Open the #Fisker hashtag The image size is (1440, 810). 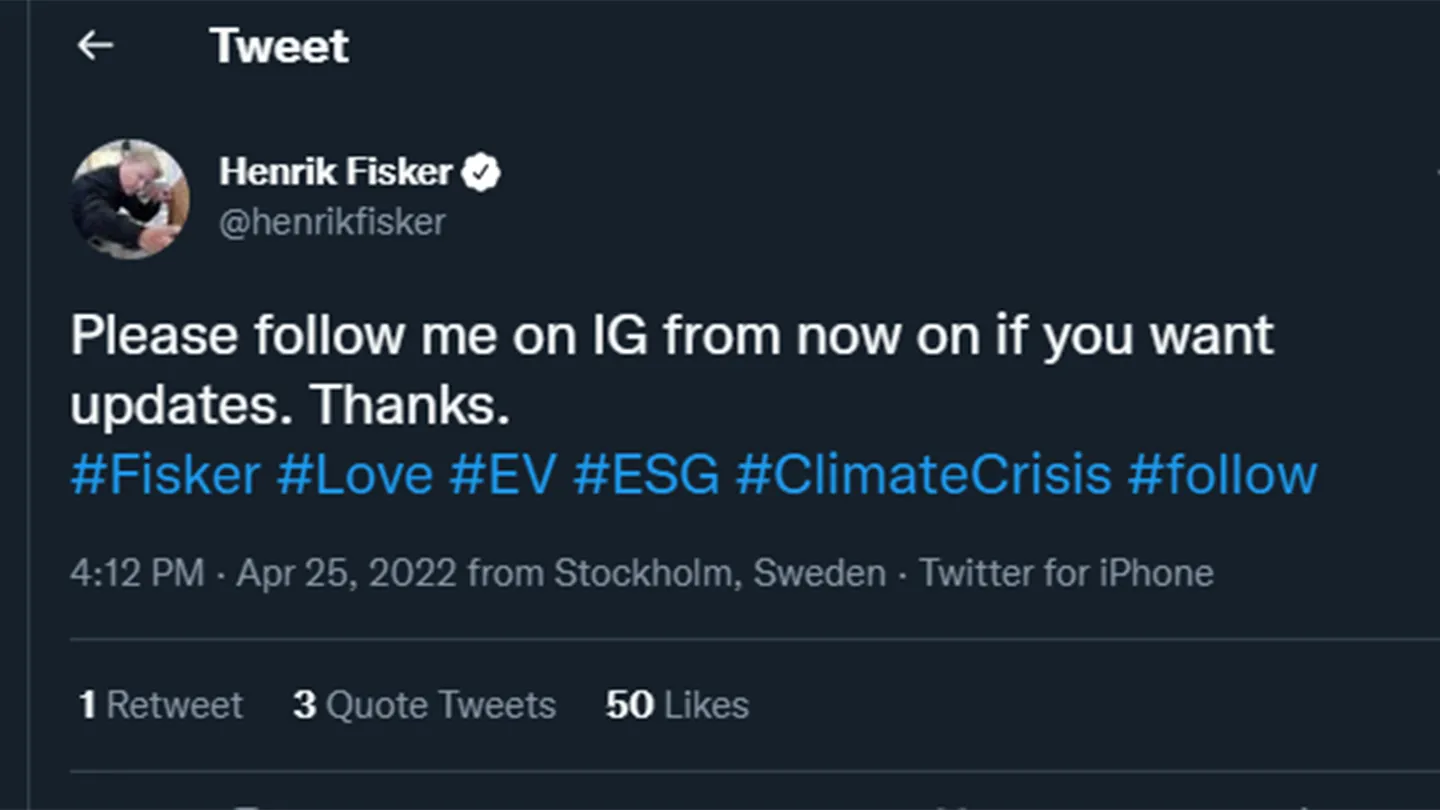point(165,475)
